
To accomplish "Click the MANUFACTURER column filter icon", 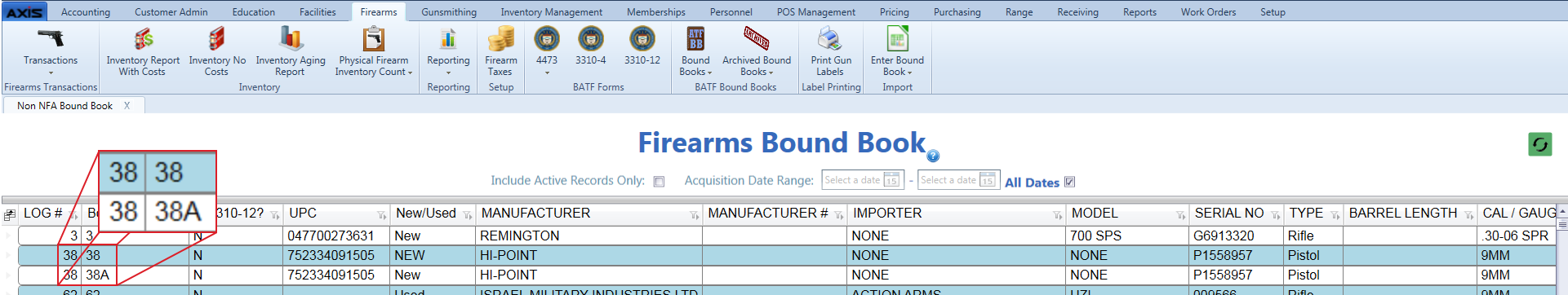I will pos(694,215).
